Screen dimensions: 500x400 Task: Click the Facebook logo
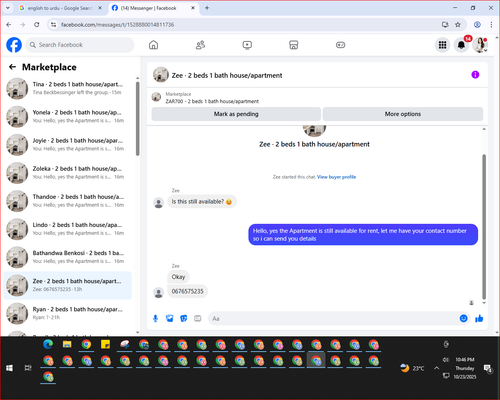tap(14, 45)
